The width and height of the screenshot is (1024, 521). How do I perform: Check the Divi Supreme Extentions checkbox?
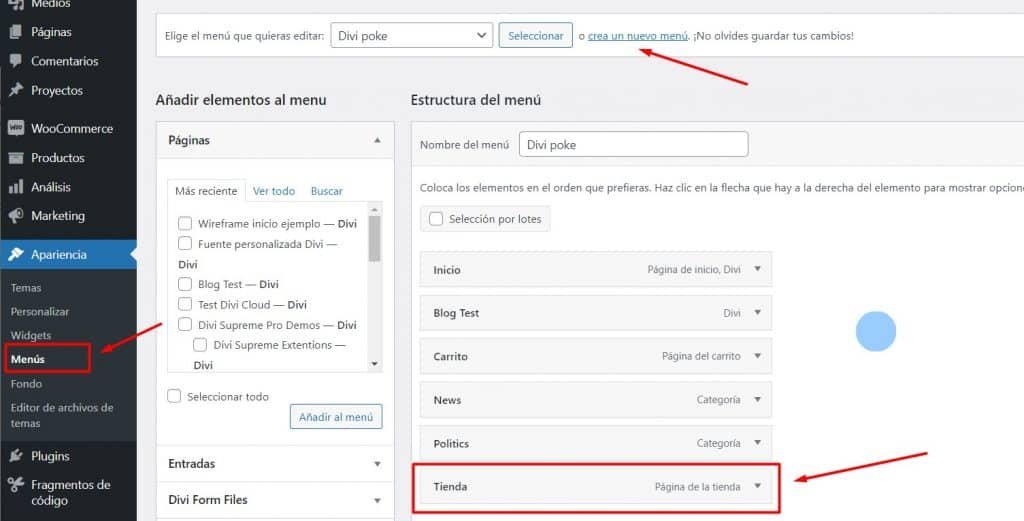[x=200, y=345]
